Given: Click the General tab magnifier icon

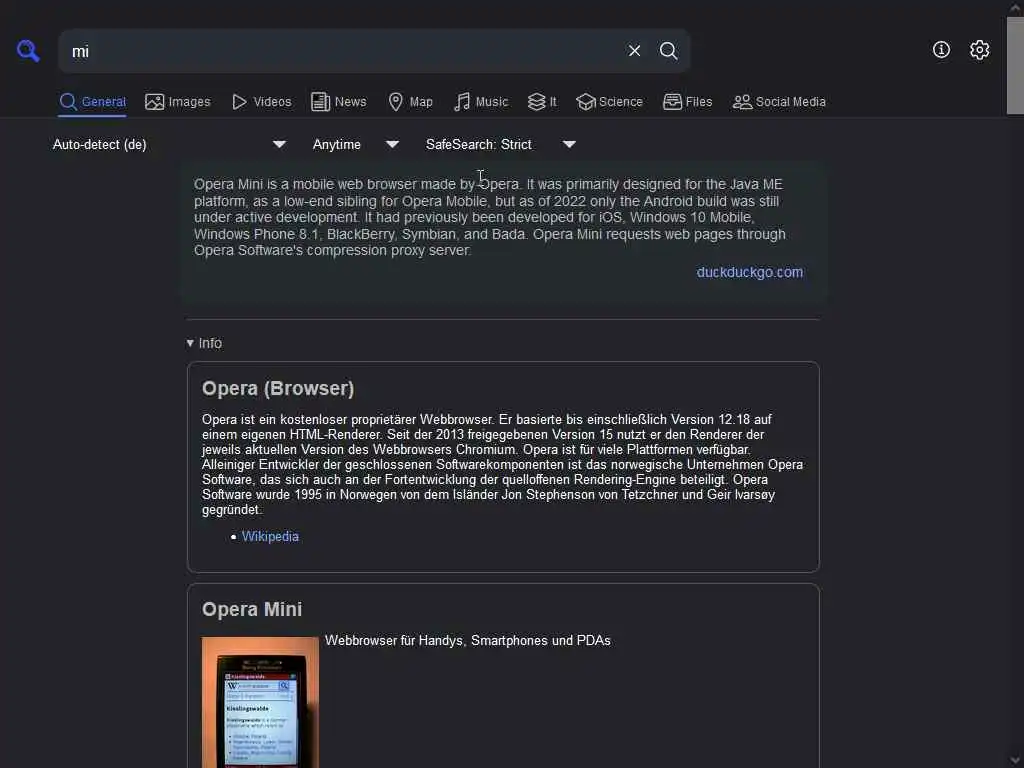Looking at the screenshot, I should [x=68, y=102].
